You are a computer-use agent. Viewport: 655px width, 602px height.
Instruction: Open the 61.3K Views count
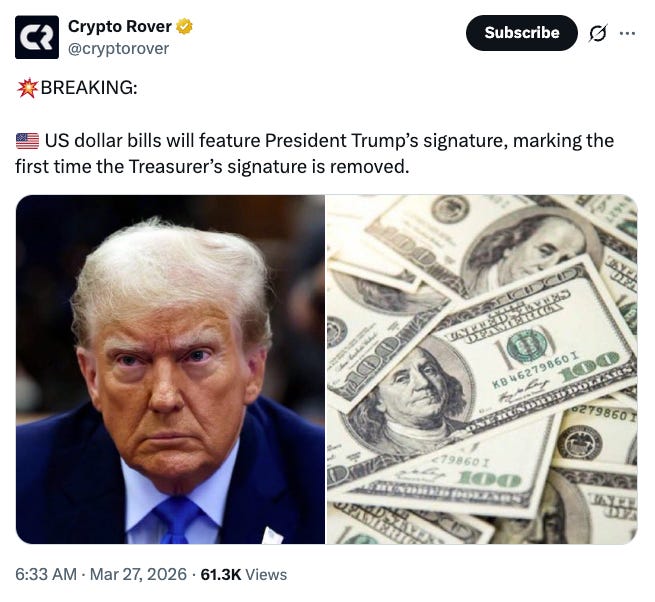tap(244, 574)
